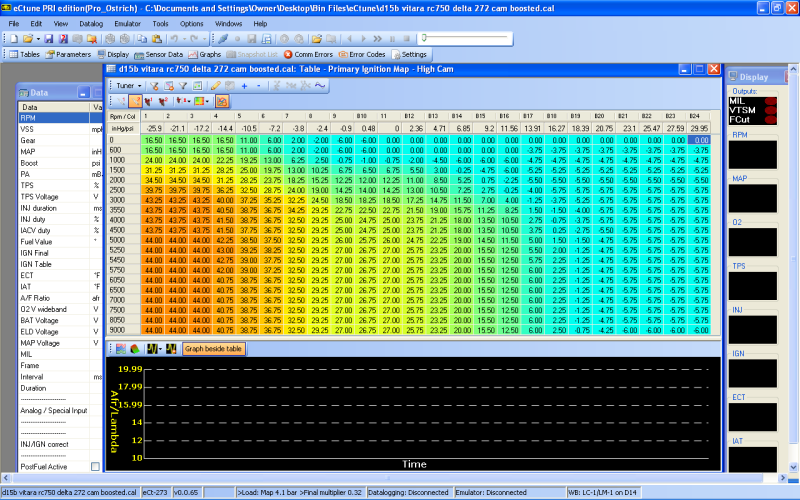
Task: Toggle the Graph beside table button
Action: (x=213, y=349)
